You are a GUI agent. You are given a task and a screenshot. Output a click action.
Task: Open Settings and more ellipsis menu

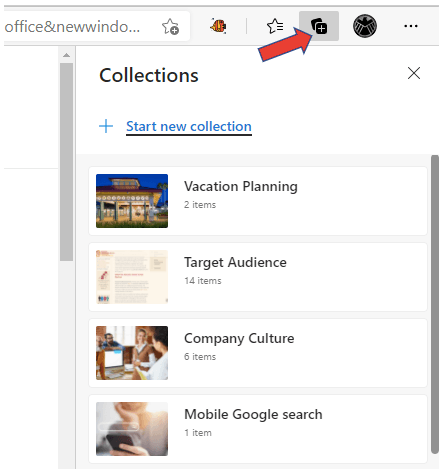pos(411,26)
